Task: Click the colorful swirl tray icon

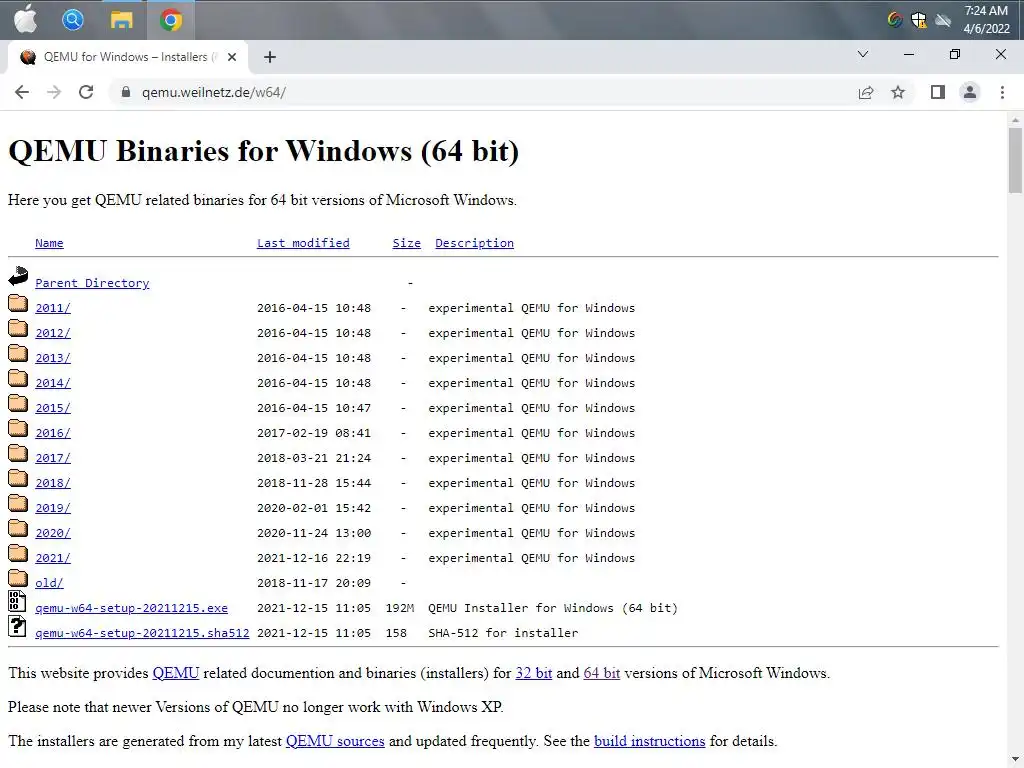Action: (x=895, y=20)
